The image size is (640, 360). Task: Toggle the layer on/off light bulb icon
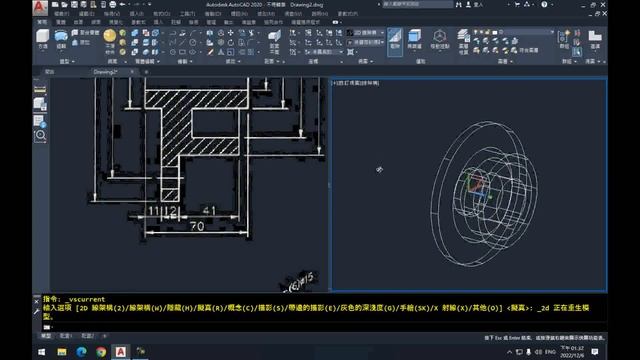coord(476,32)
